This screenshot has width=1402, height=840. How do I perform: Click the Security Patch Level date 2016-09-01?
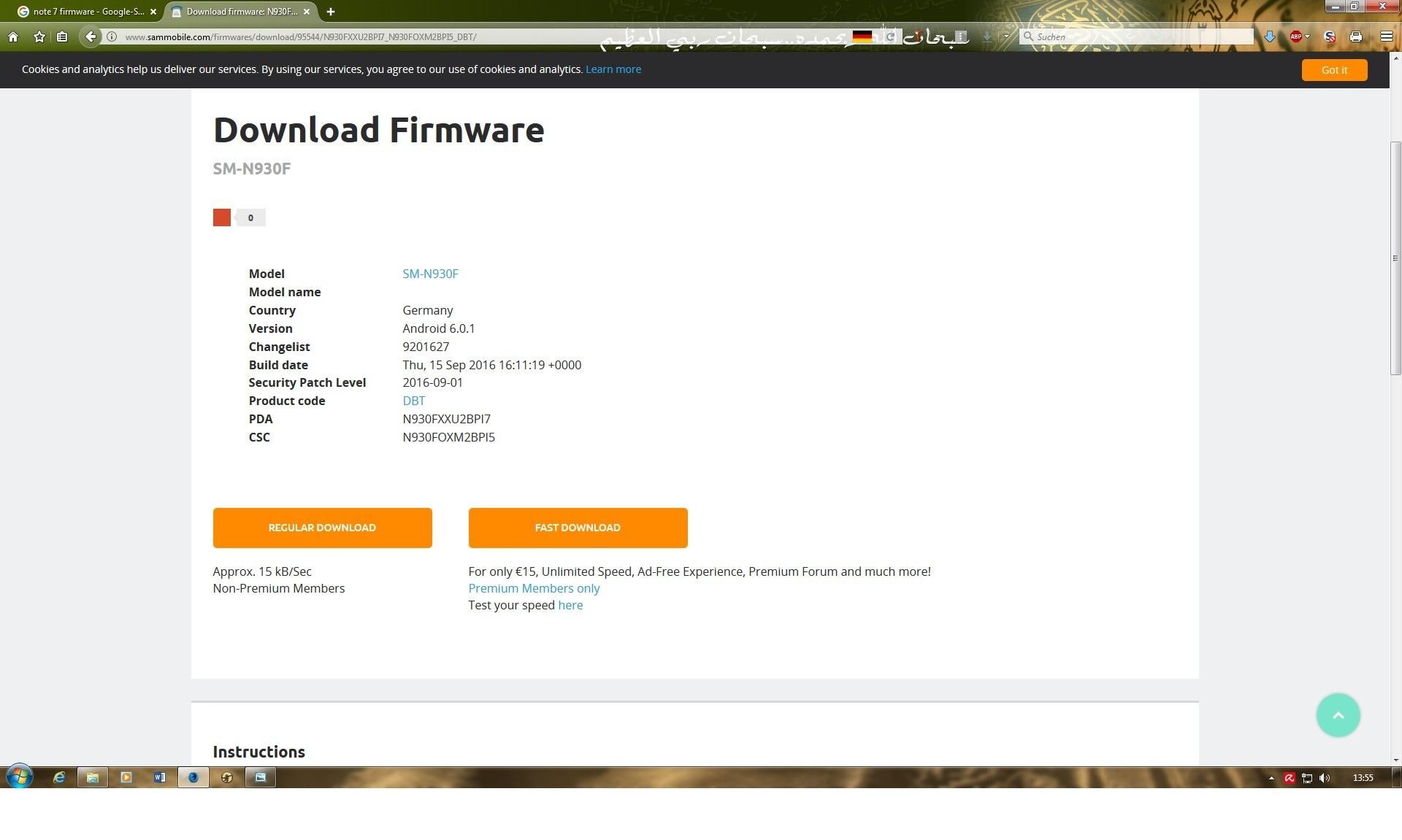433,382
